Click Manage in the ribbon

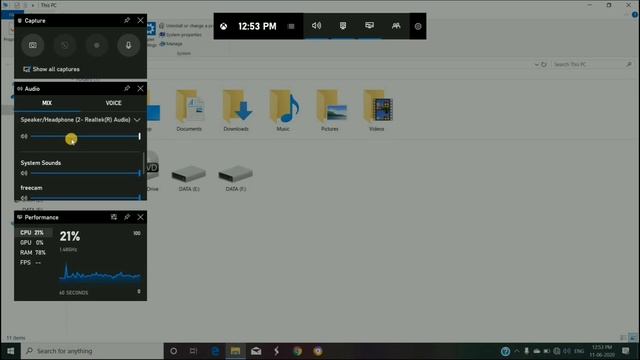coord(171,44)
